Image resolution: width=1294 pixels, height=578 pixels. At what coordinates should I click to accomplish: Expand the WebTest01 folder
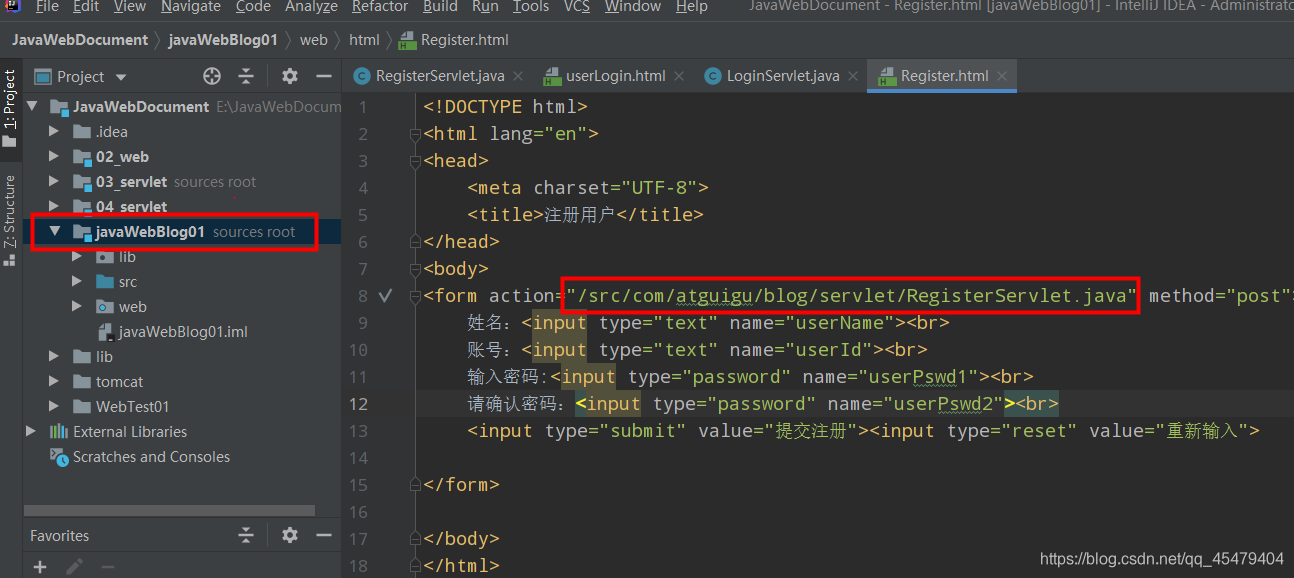(x=55, y=406)
